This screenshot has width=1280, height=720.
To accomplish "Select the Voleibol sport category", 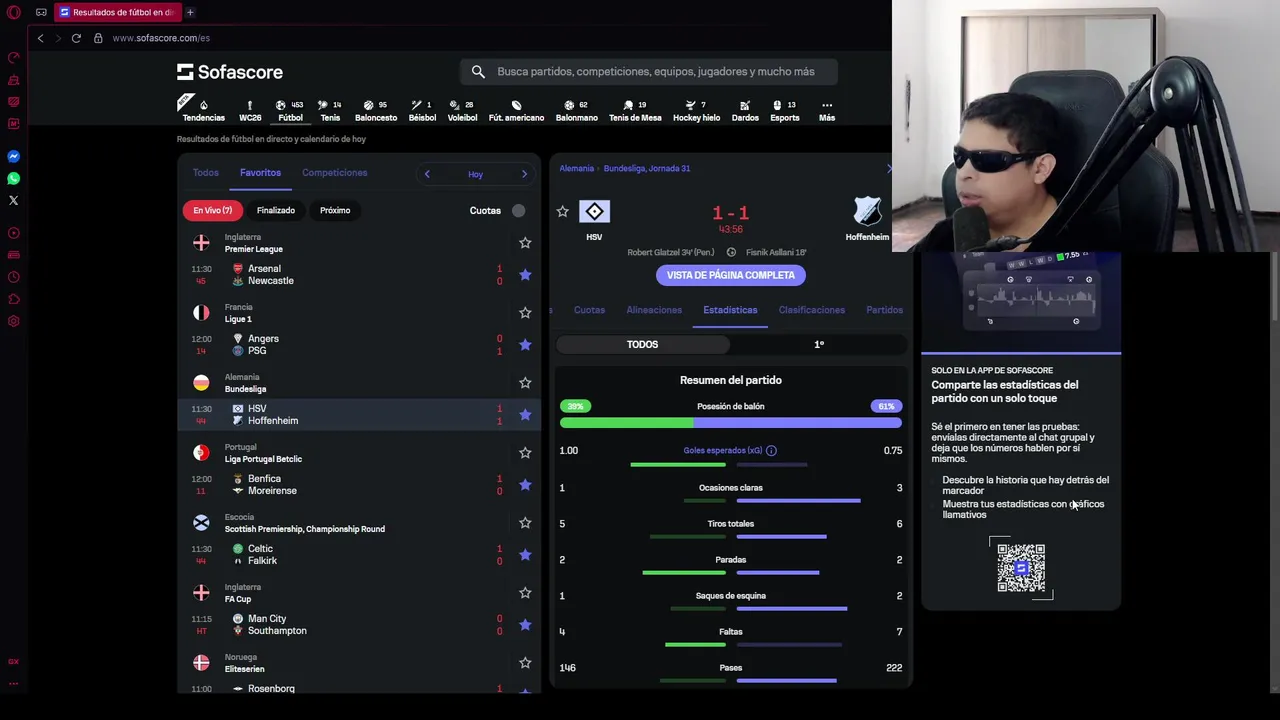I will point(462,110).
